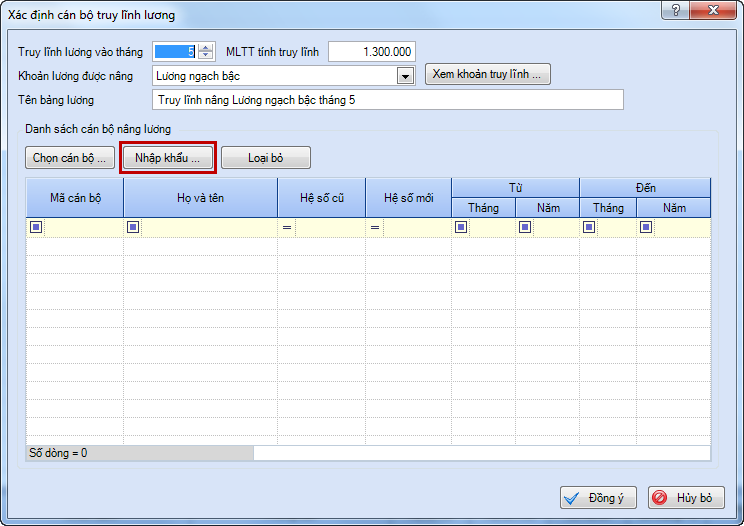Click the Hệ số cũ column header

[321, 198]
